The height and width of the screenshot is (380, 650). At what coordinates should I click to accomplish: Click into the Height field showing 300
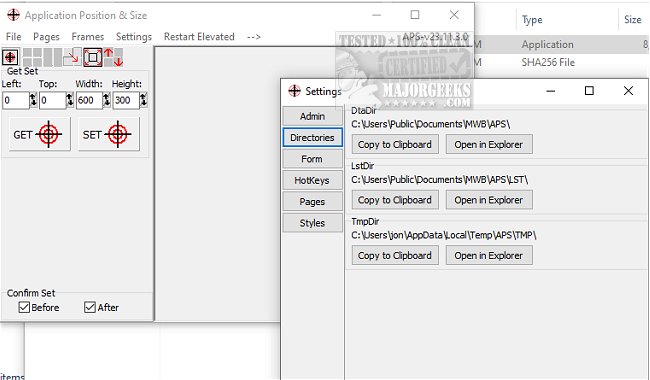126,100
